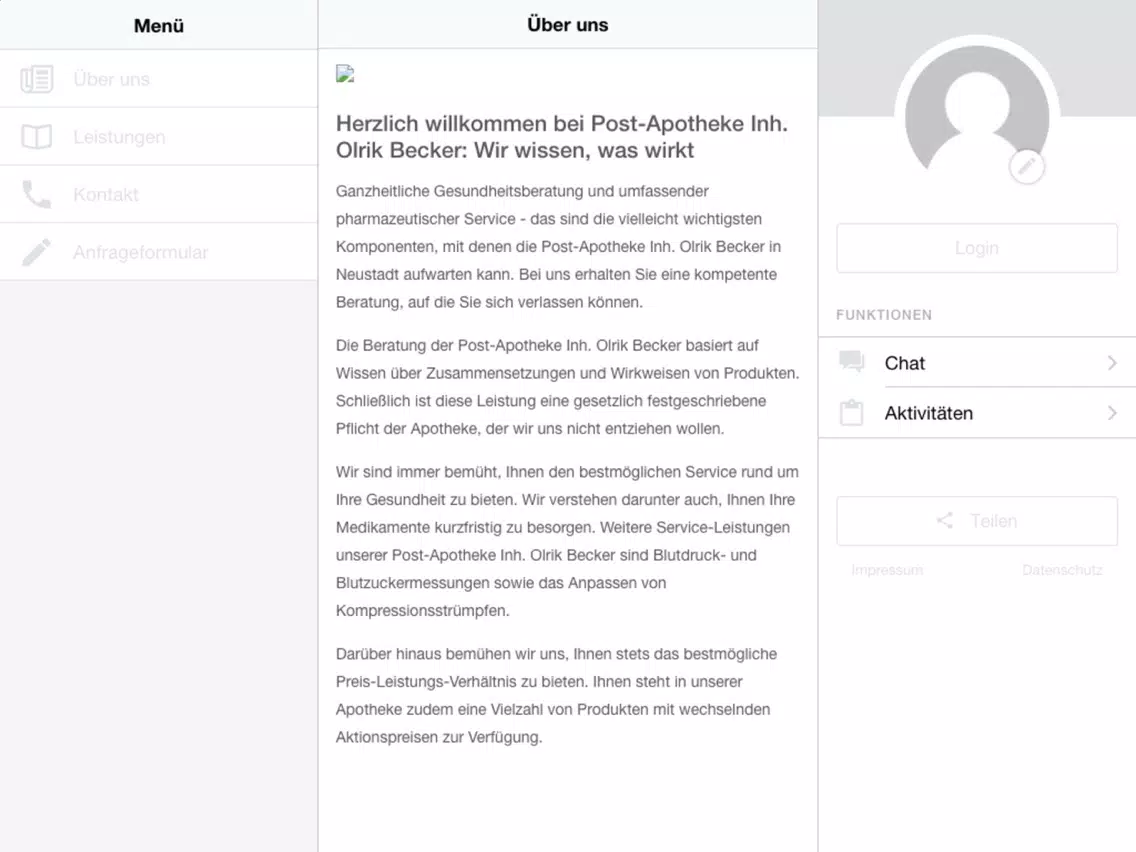The image size is (1136, 852).
Task: Click the share icon on the Teilen button
Action: pyautogui.click(x=945, y=521)
